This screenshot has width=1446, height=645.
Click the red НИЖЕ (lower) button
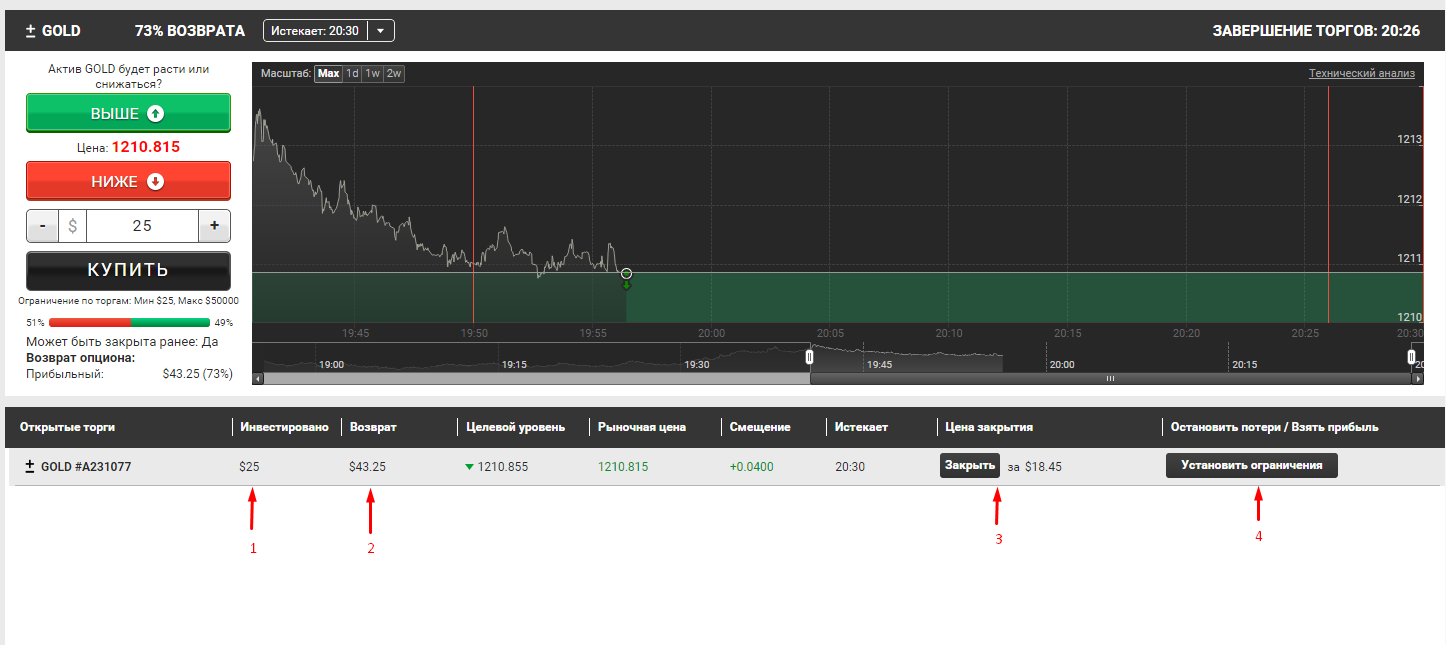(128, 181)
